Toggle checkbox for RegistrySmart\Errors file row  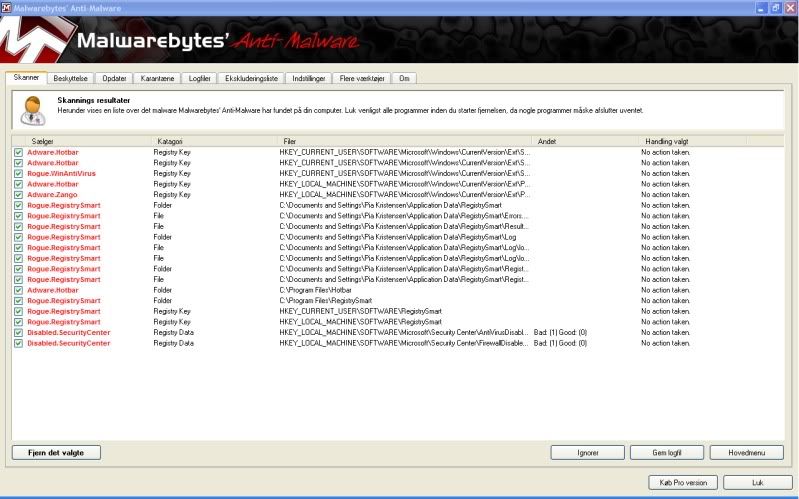tap(18, 216)
